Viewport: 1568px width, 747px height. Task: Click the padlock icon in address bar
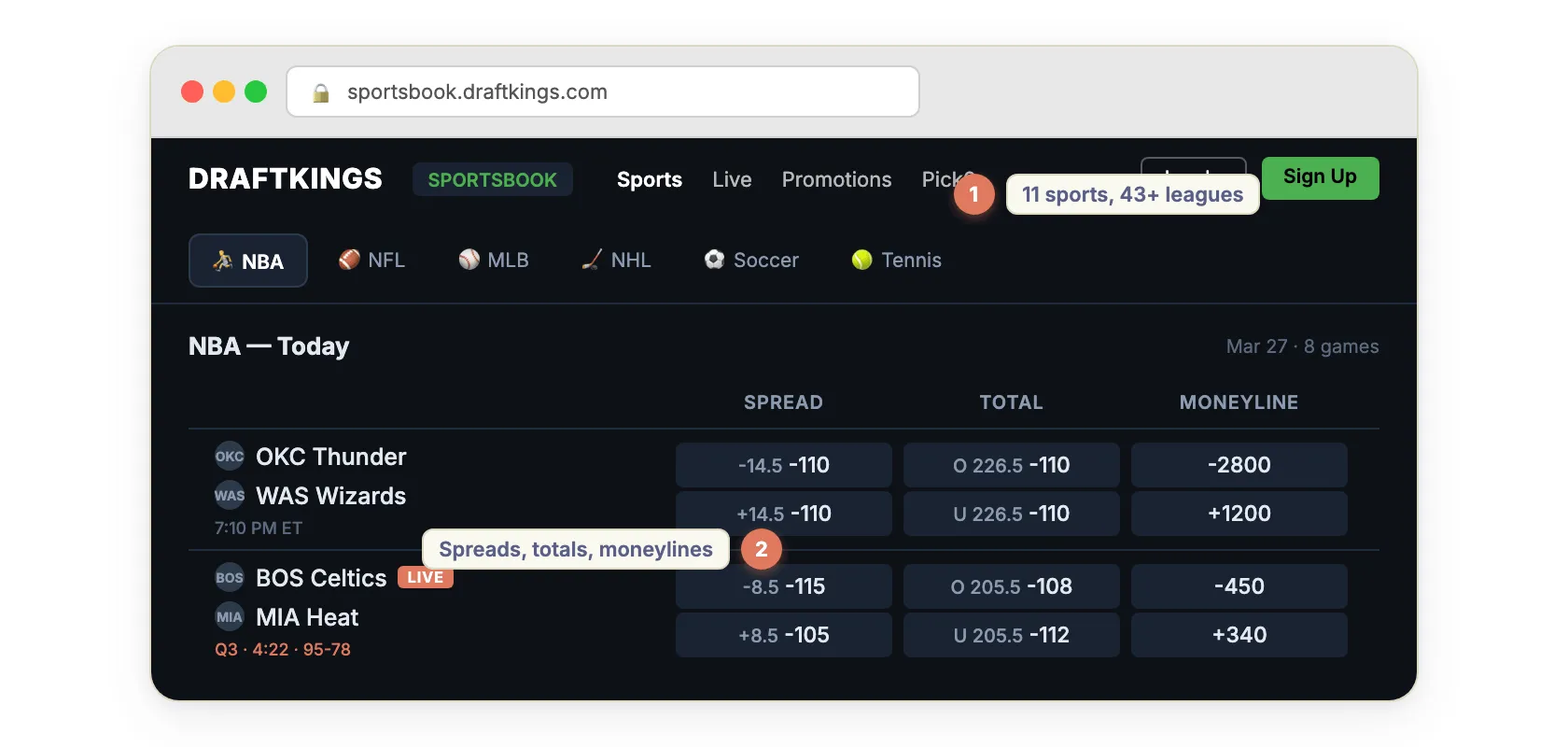click(x=321, y=92)
